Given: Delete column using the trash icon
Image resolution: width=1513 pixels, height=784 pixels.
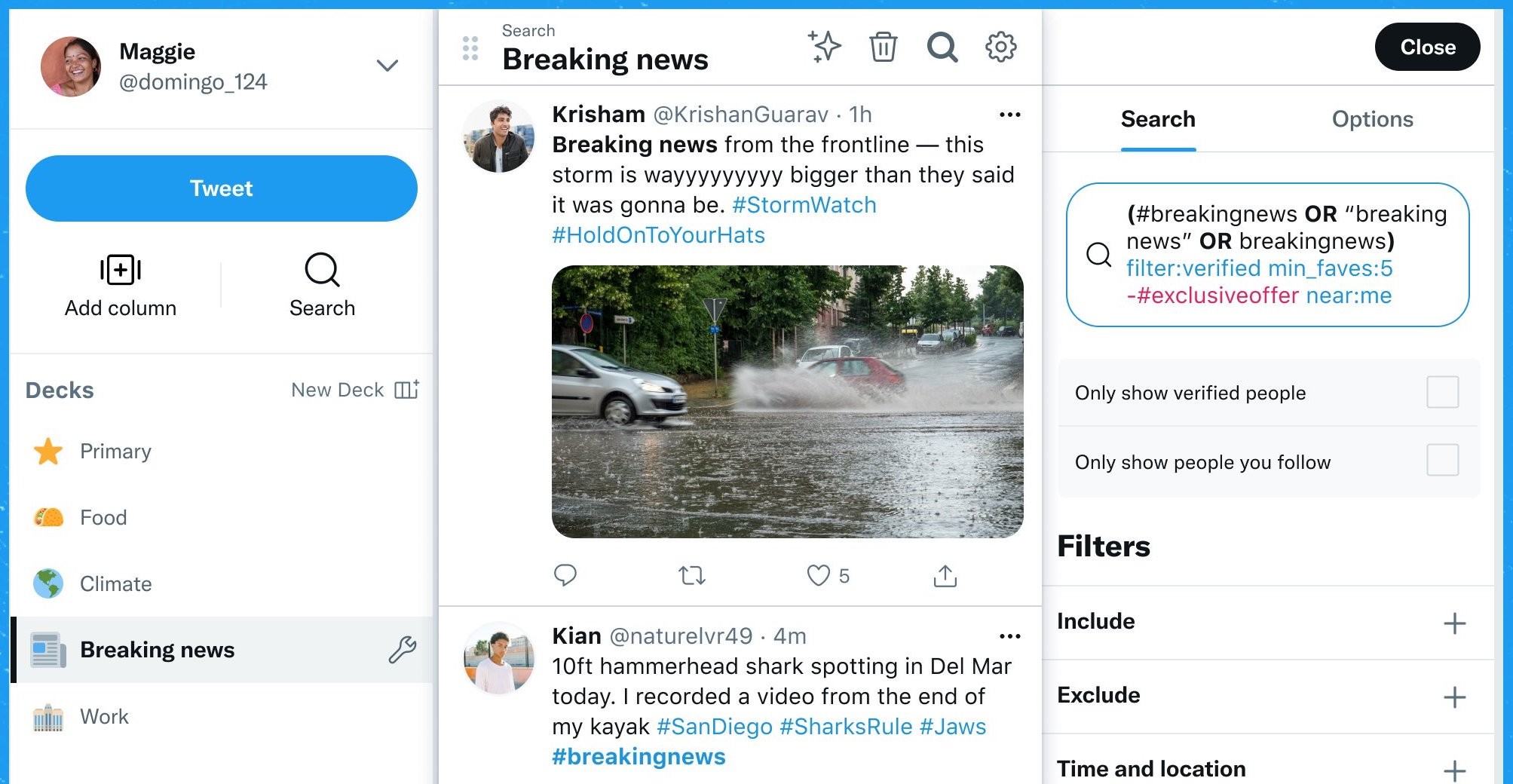Looking at the screenshot, I should [x=883, y=47].
